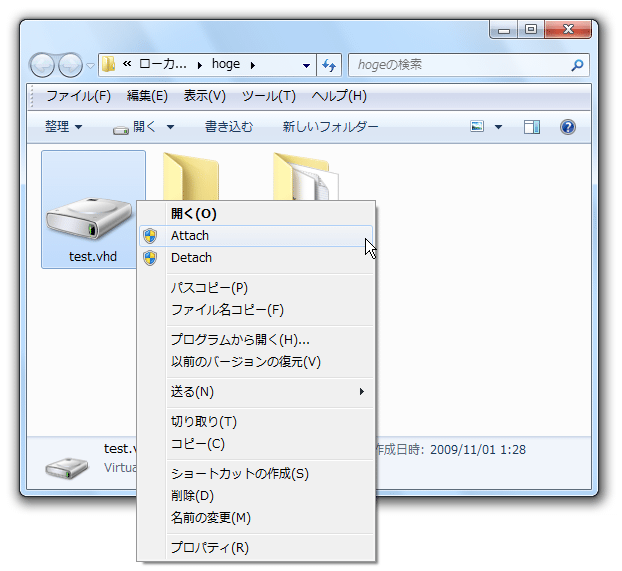Expand the address bar history dropdown
Viewport: 622px width, 571px height.
click(x=306, y=65)
